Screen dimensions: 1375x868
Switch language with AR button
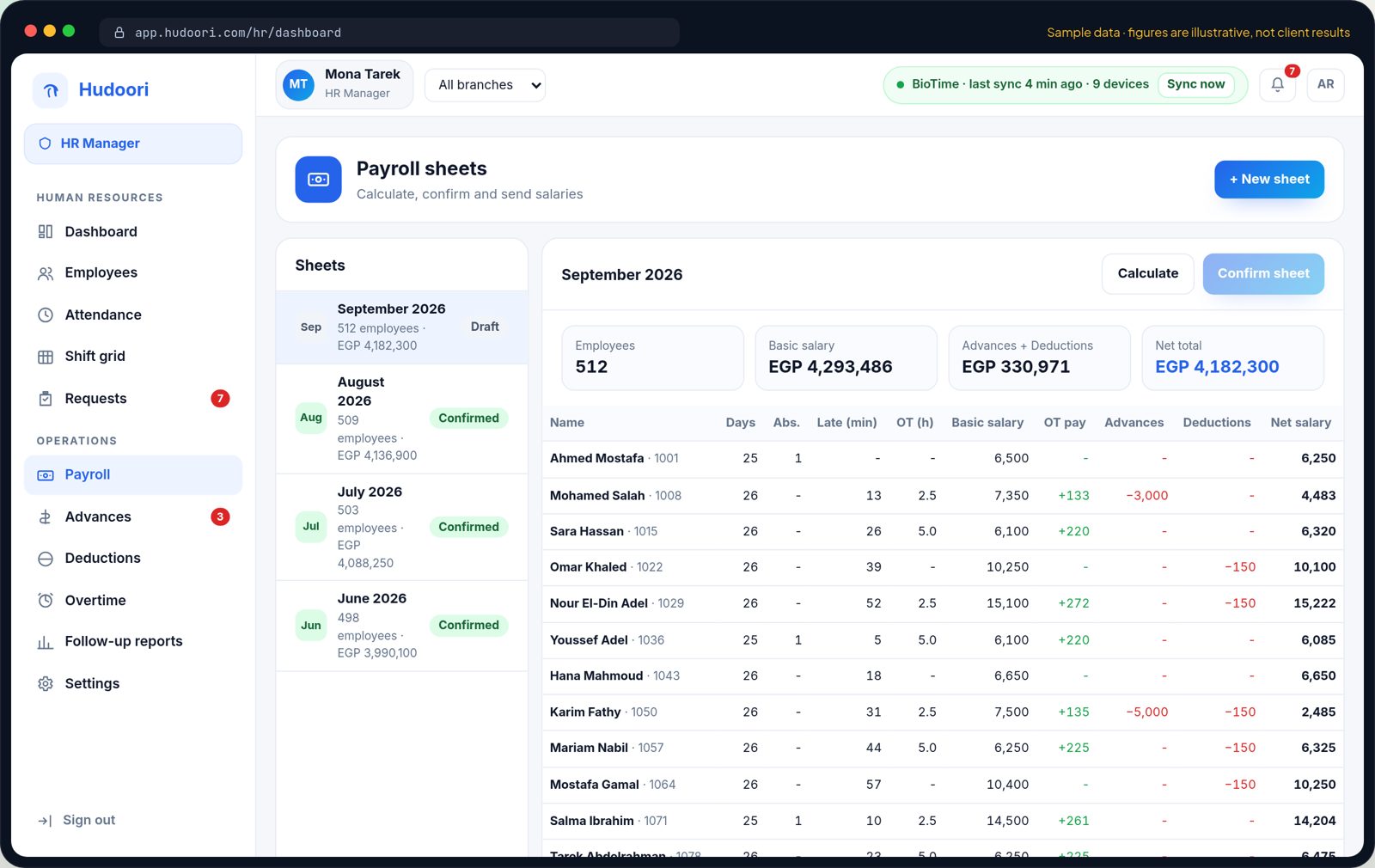(1325, 84)
